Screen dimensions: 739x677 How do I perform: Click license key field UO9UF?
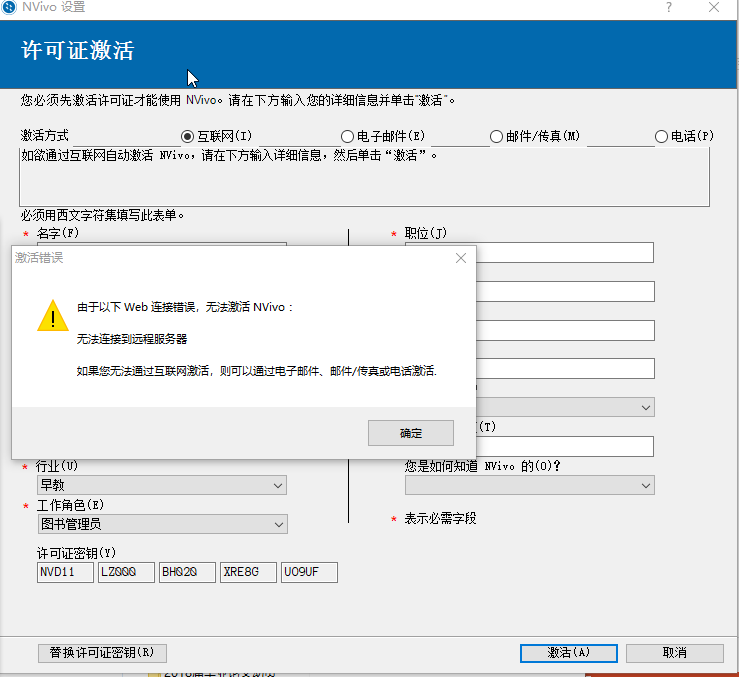click(309, 572)
